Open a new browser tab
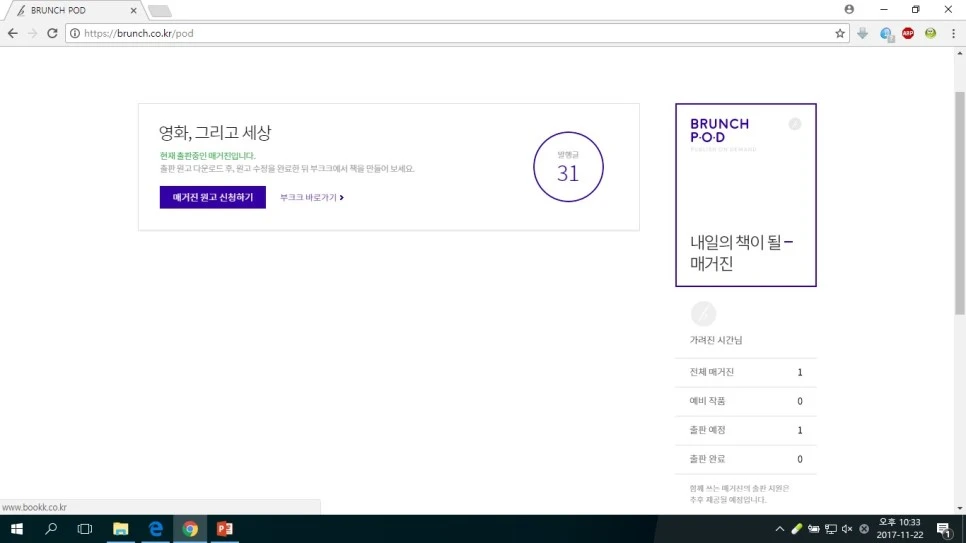The width and height of the screenshot is (966, 543). click(x=160, y=11)
